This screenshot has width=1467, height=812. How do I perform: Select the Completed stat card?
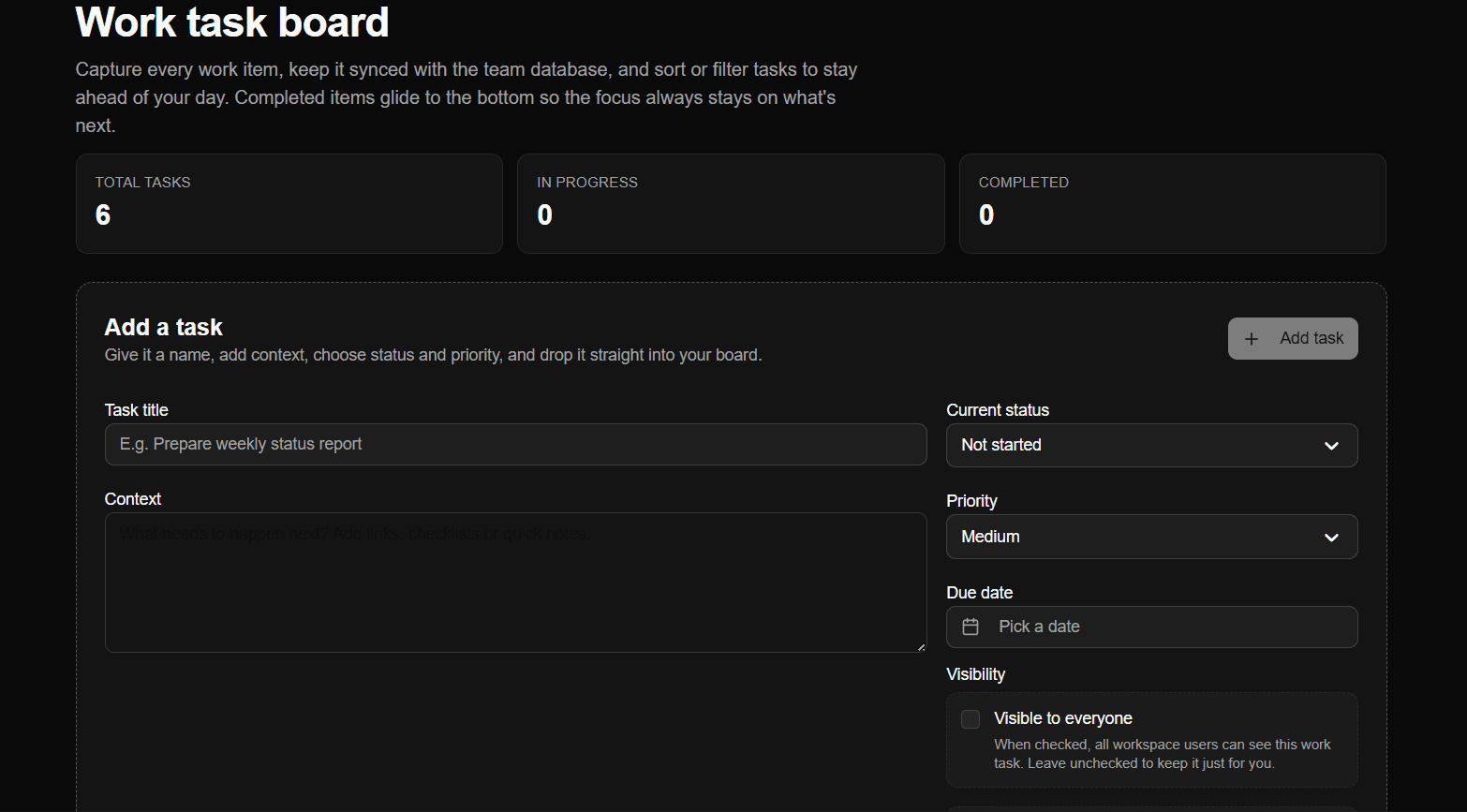[1171, 203]
